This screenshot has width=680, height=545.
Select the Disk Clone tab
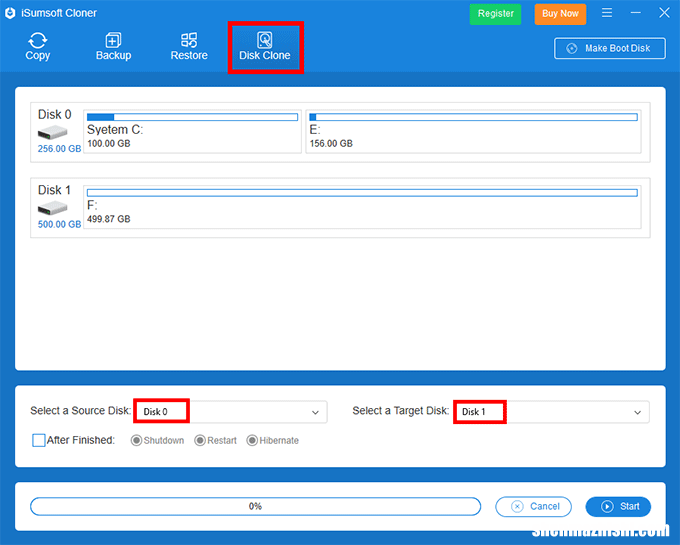pos(265,47)
